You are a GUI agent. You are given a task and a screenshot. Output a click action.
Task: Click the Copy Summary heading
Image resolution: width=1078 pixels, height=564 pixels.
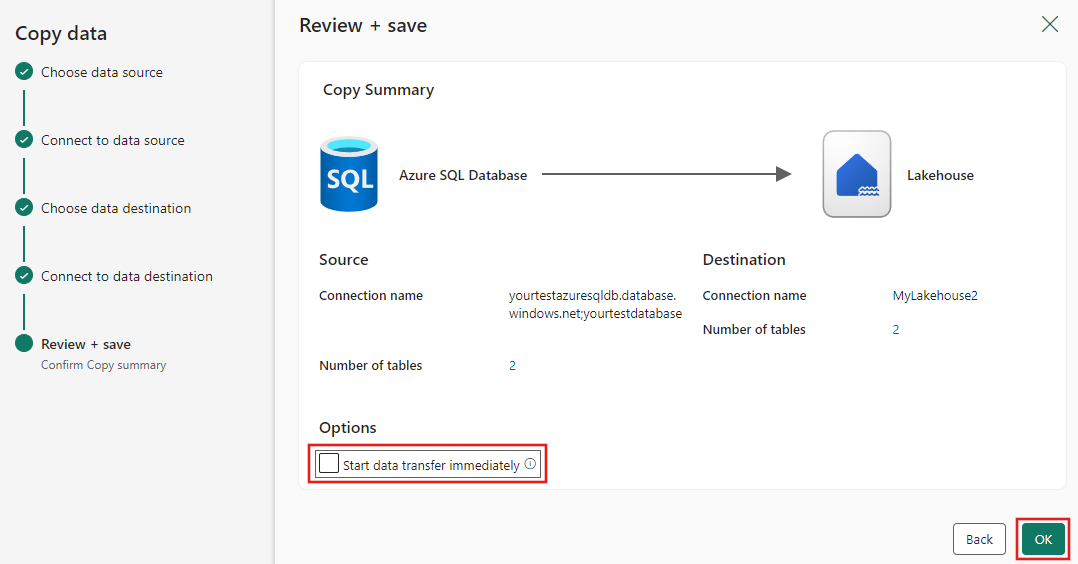point(378,90)
